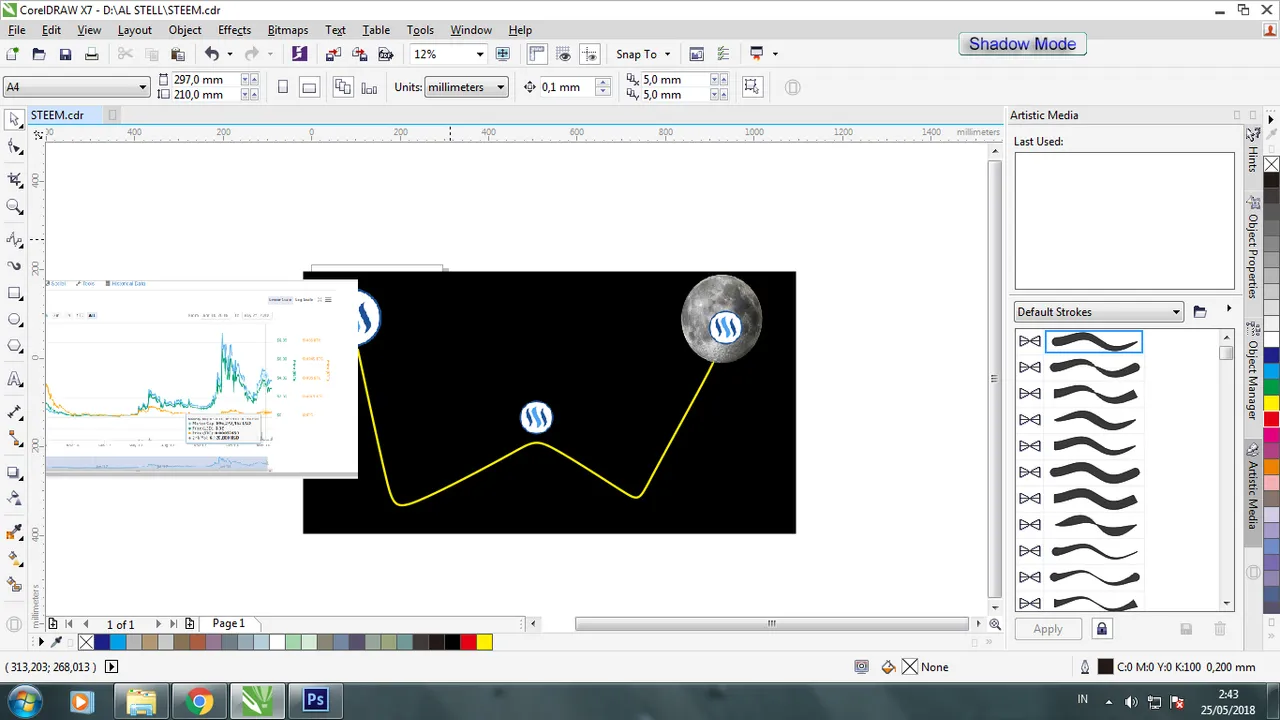Viewport: 1280px width, 720px height.
Task: Select the Interactive Fill tool
Action: click(15, 558)
